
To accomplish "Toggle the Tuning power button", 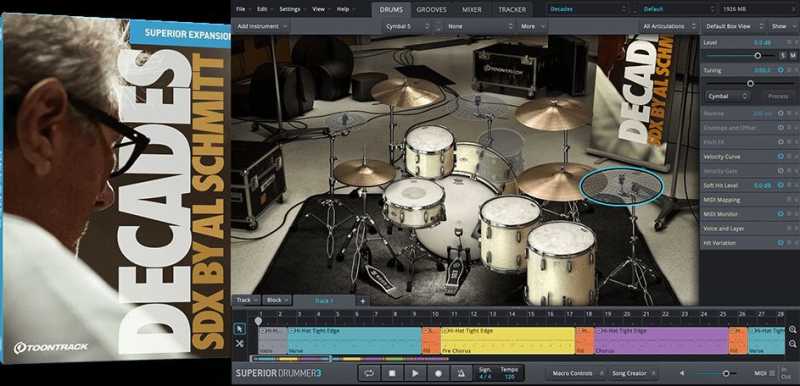I will click(x=781, y=70).
